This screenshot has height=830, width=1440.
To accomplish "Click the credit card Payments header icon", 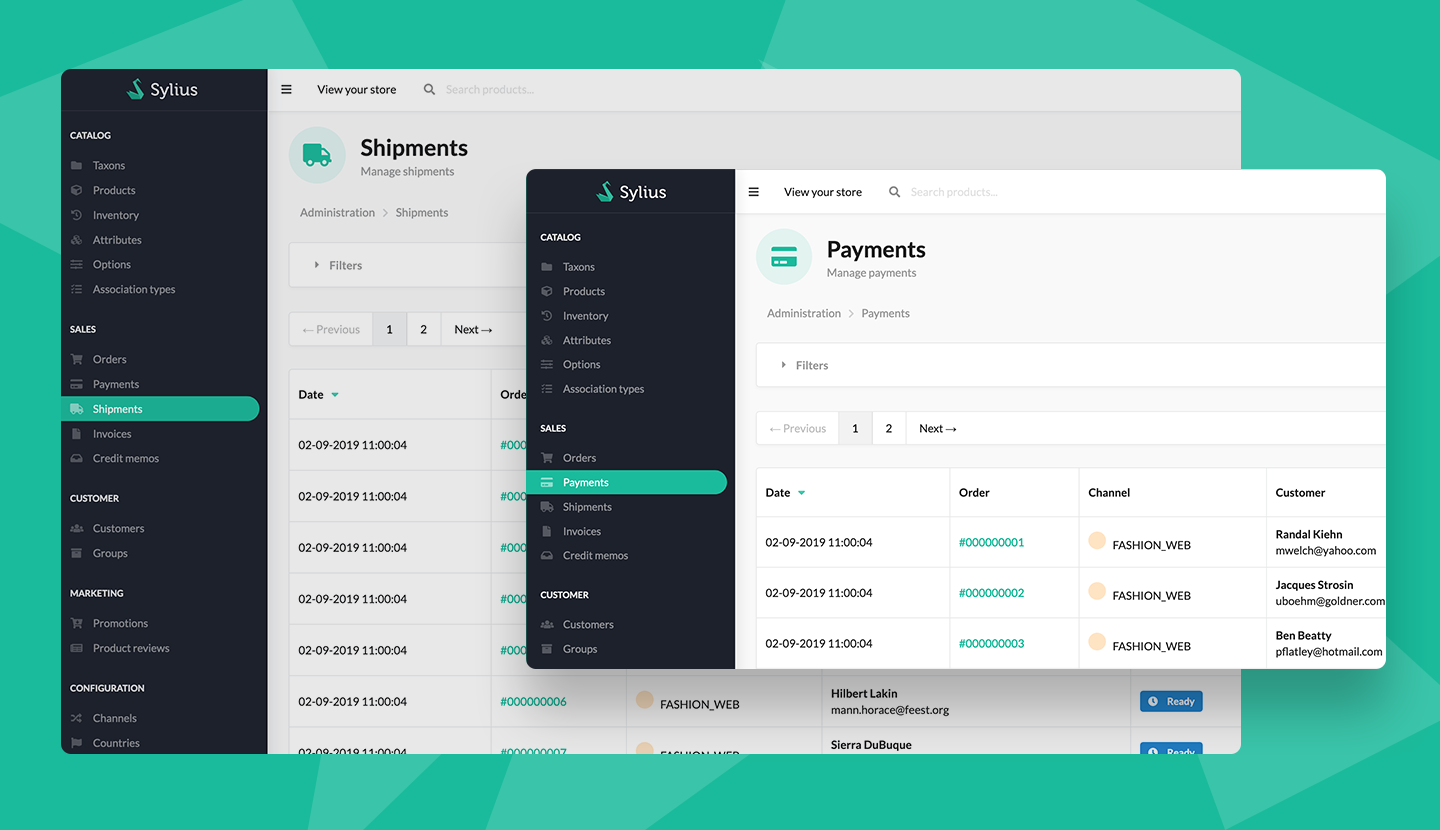I will click(784, 257).
